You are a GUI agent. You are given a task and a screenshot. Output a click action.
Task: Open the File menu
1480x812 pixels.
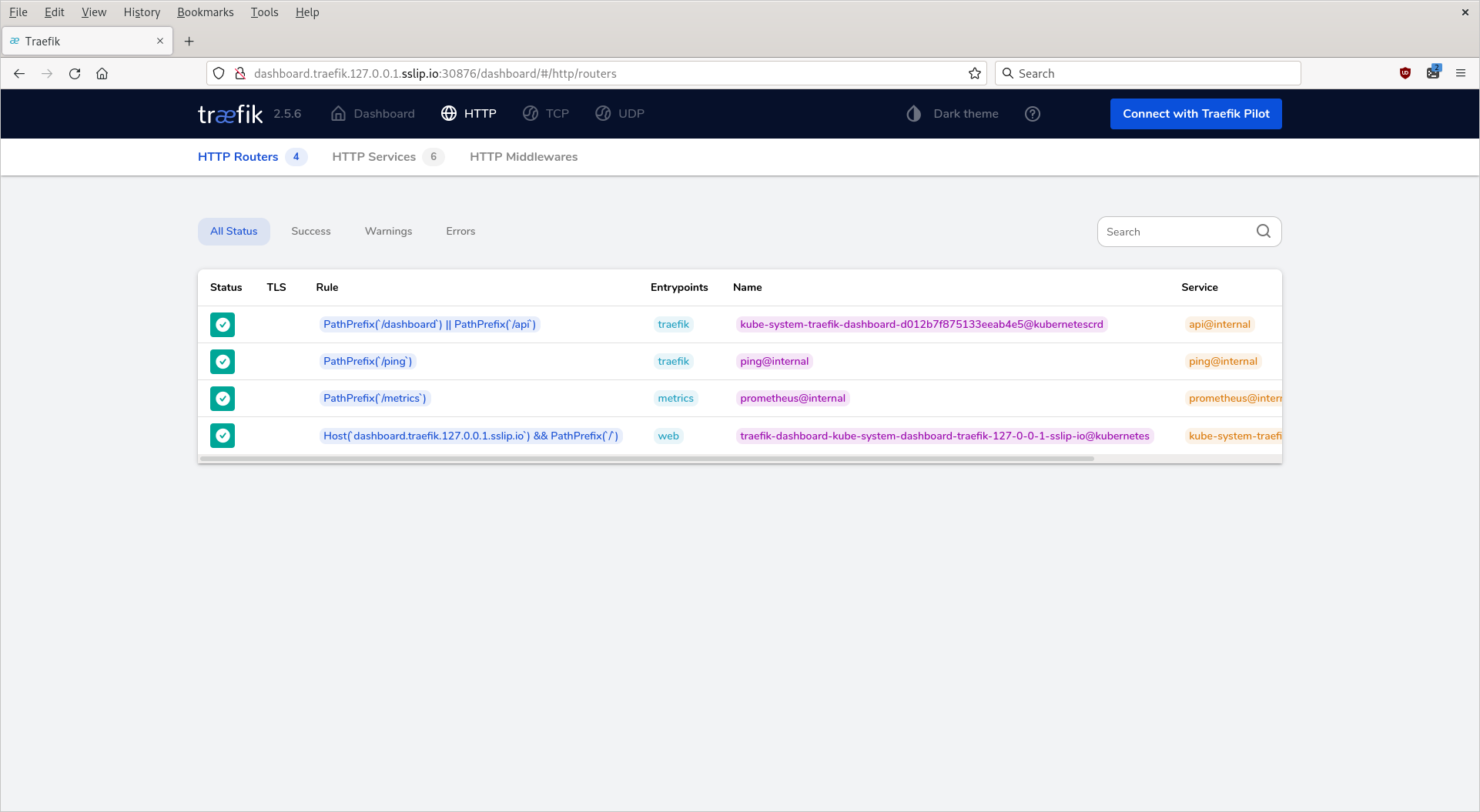[x=18, y=12]
